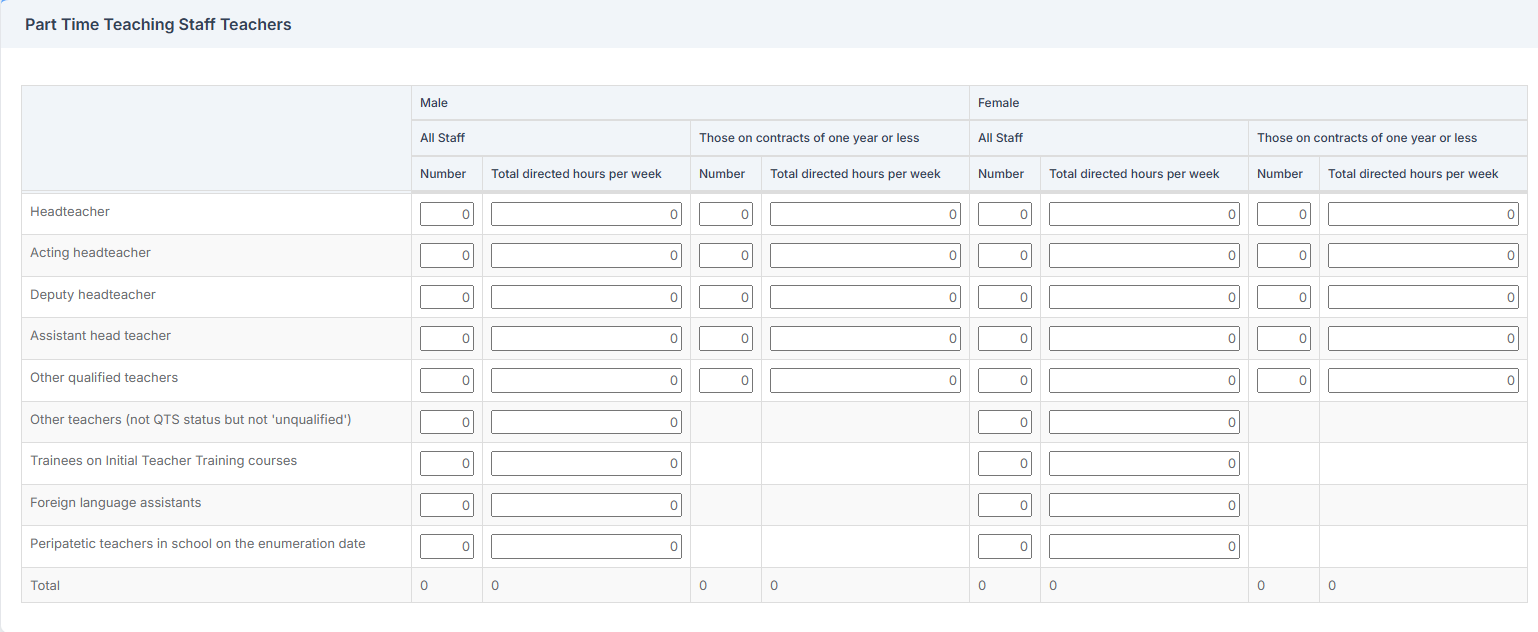Select Headteacher female all-staff total directed hours field
Viewport: 1538px width, 632px height.
[1144, 214]
